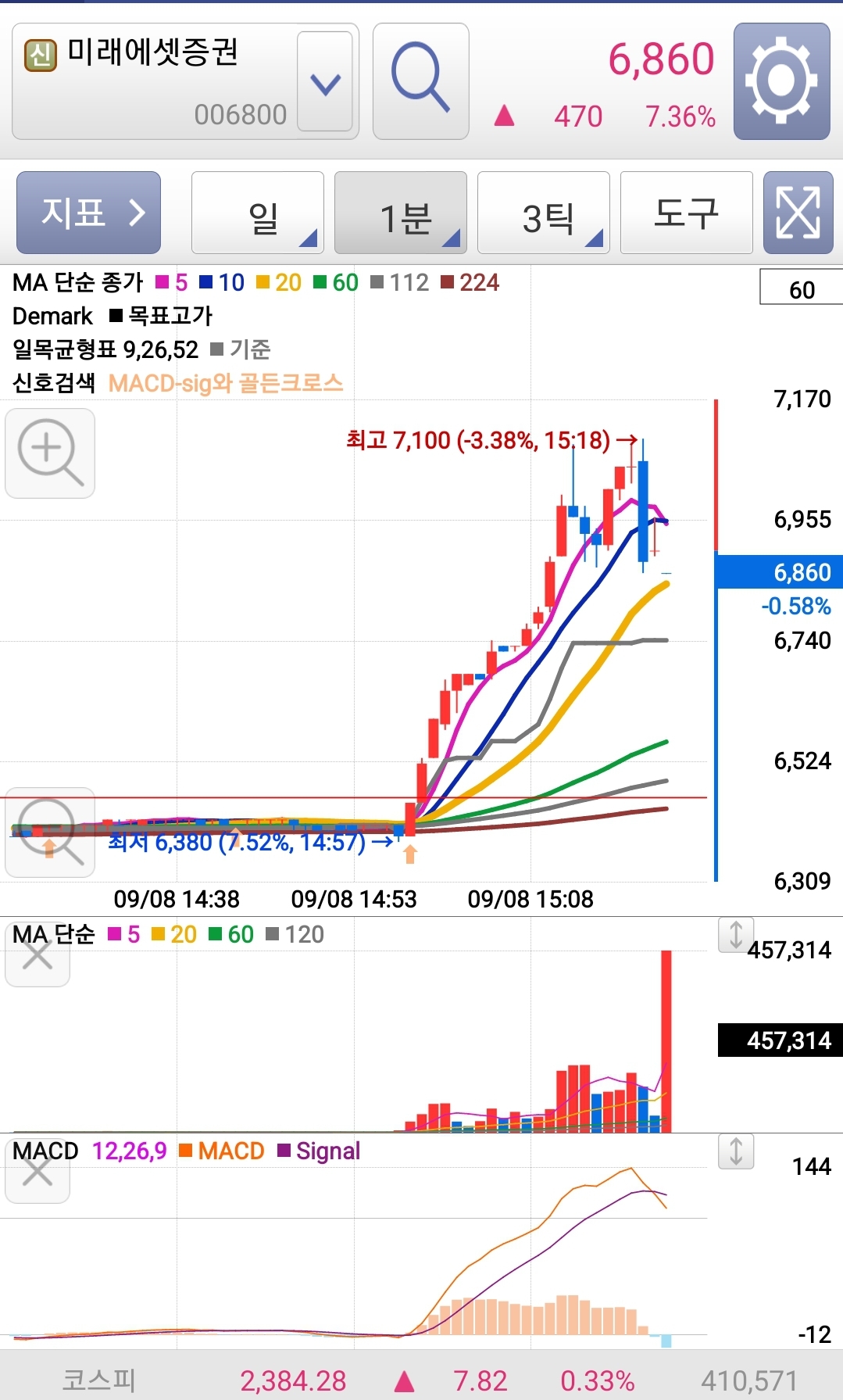Tap the 미래에셋증권 stock name
This screenshot has height=1400, width=843.
click(152, 53)
